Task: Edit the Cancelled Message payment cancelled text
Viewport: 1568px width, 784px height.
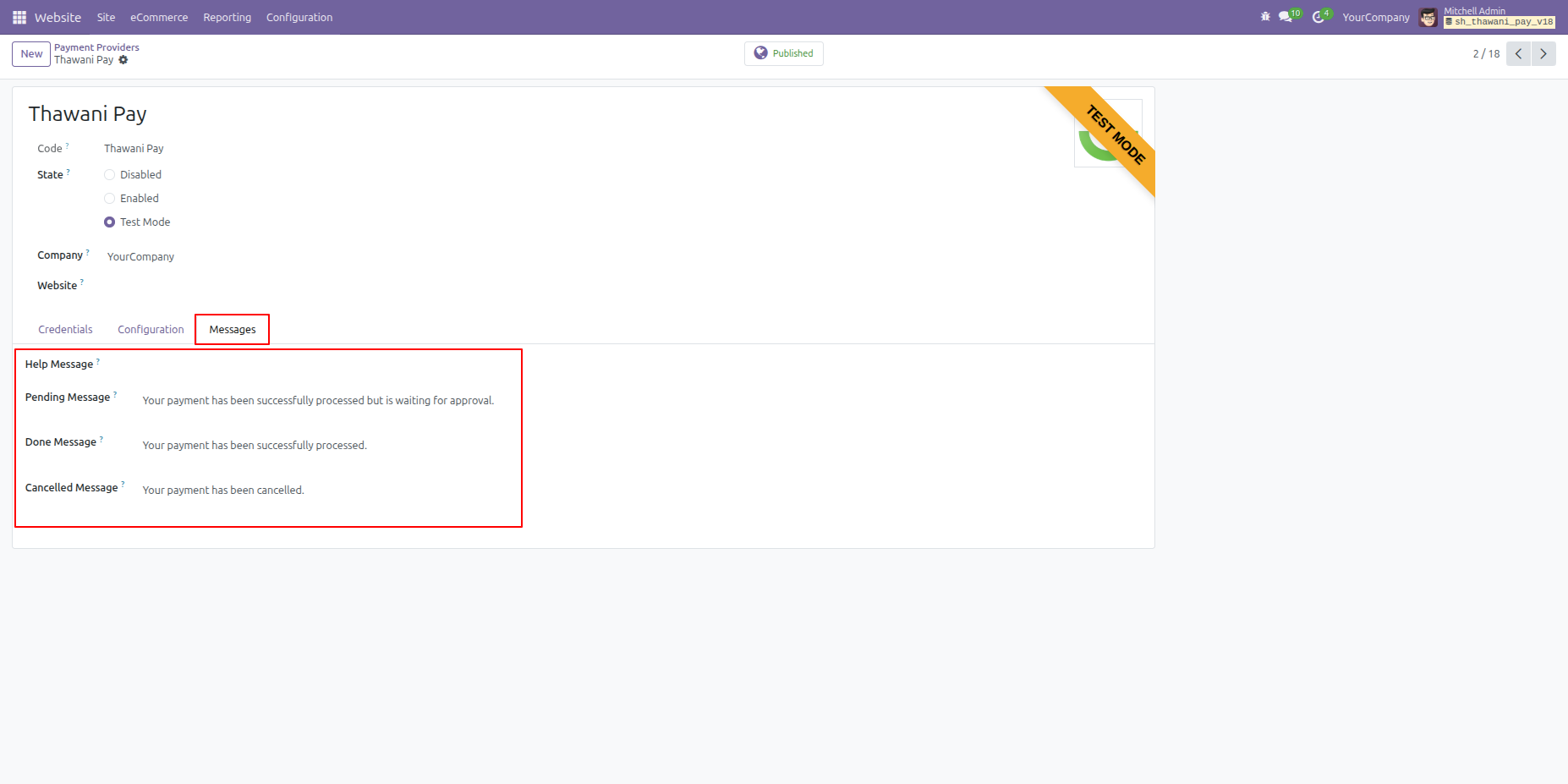Action: (x=223, y=491)
